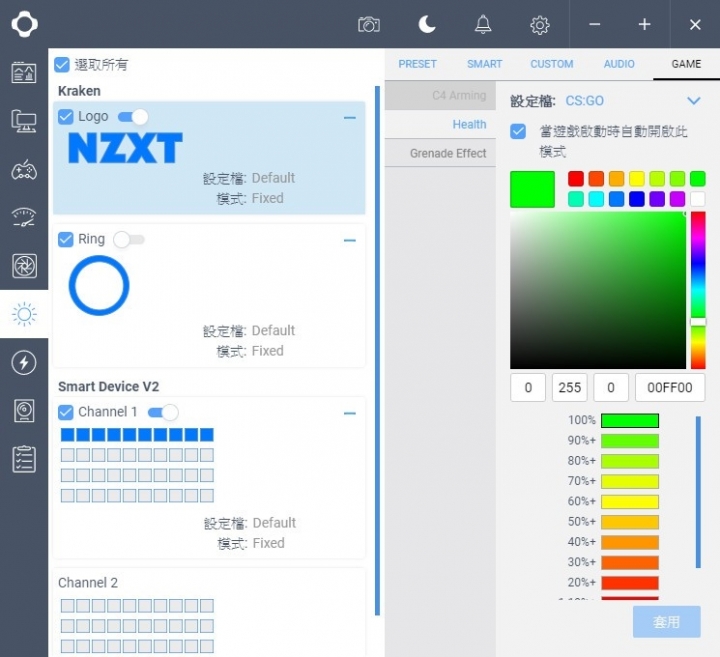
Task: Collapse the Channel 1 card
Action: tap(350, 414)
